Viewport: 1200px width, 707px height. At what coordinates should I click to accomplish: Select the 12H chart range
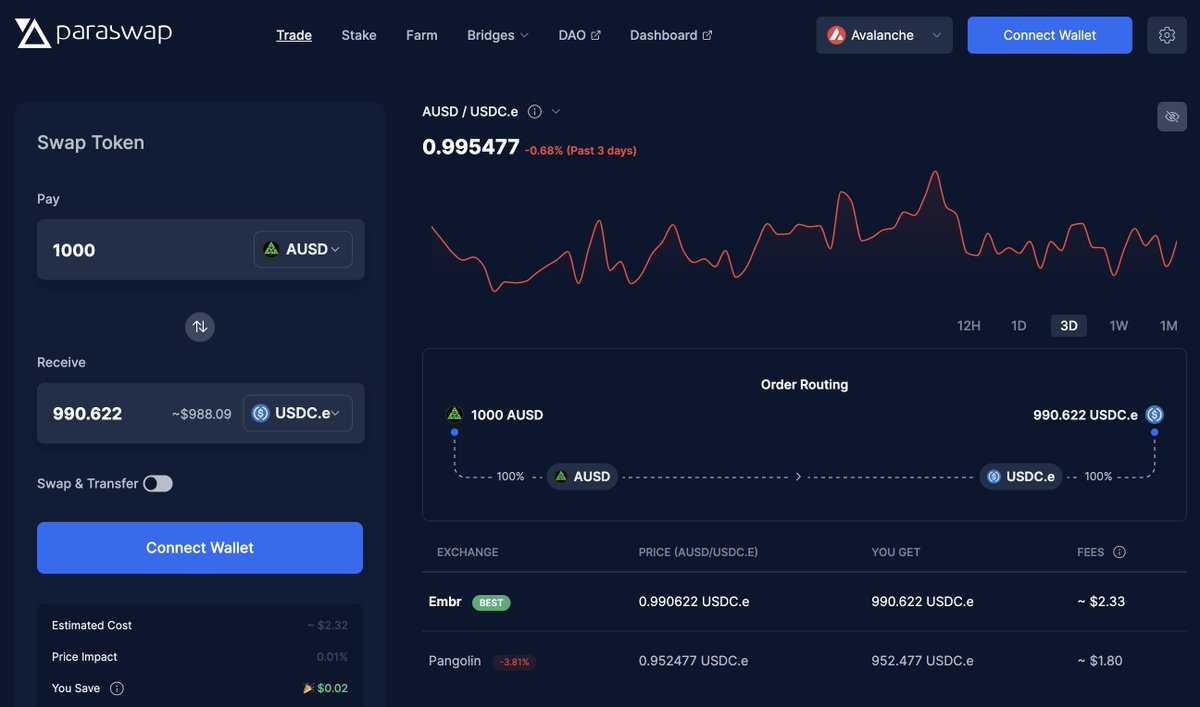pos(969,326)
